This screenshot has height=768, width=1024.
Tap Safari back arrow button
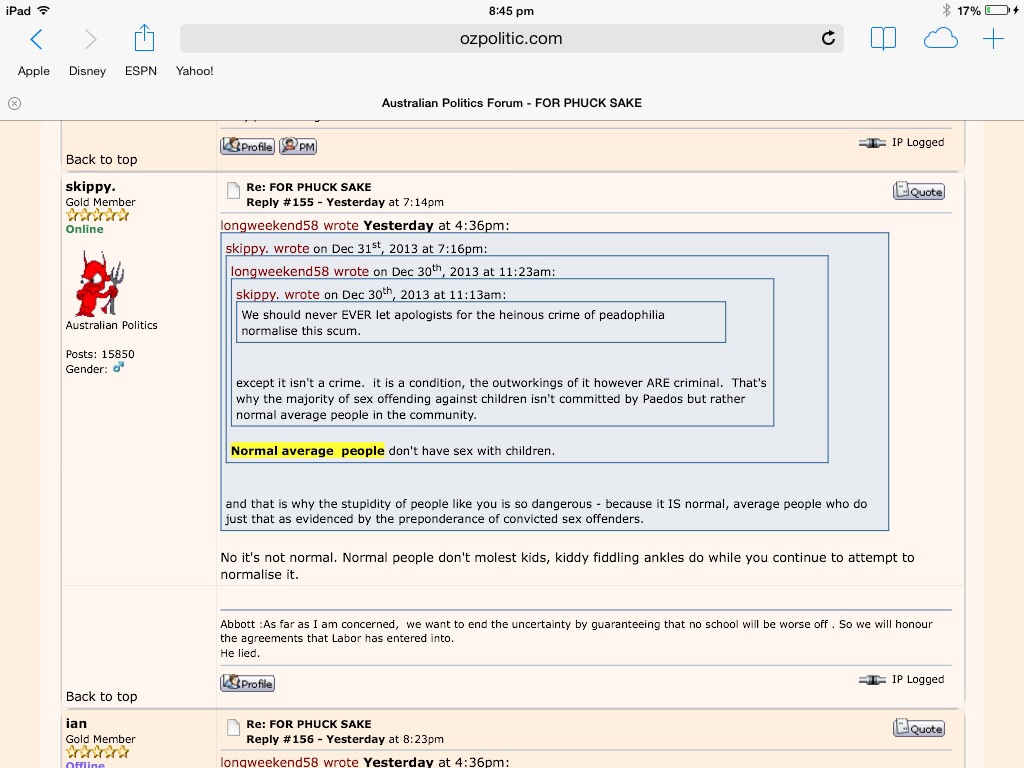tap(36, 39)
